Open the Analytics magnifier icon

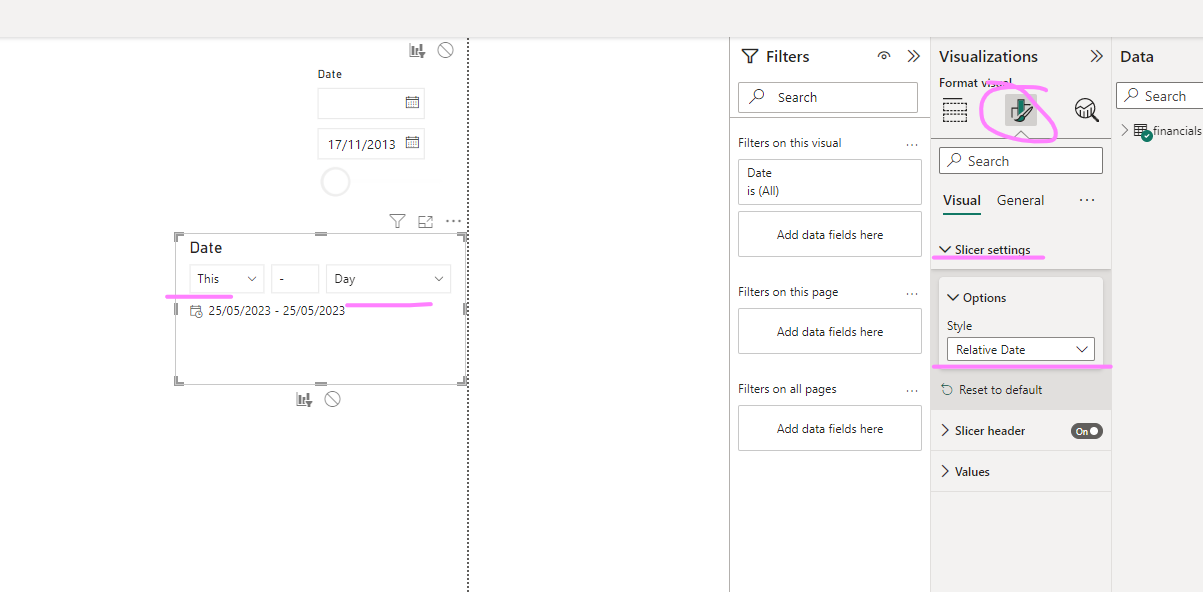(1086, 111)
